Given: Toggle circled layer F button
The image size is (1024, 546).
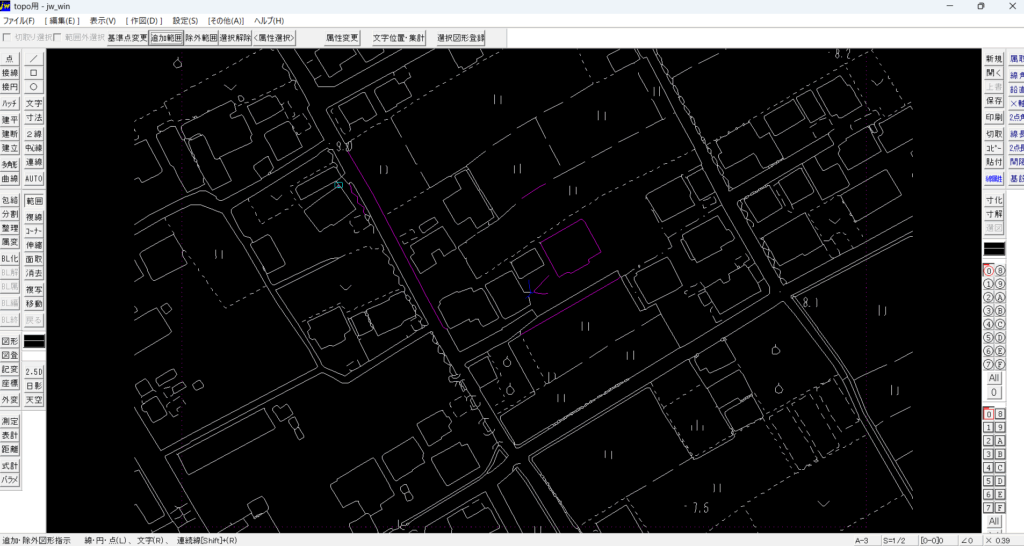Looking at the screenshot, I should pos(1000,364).
